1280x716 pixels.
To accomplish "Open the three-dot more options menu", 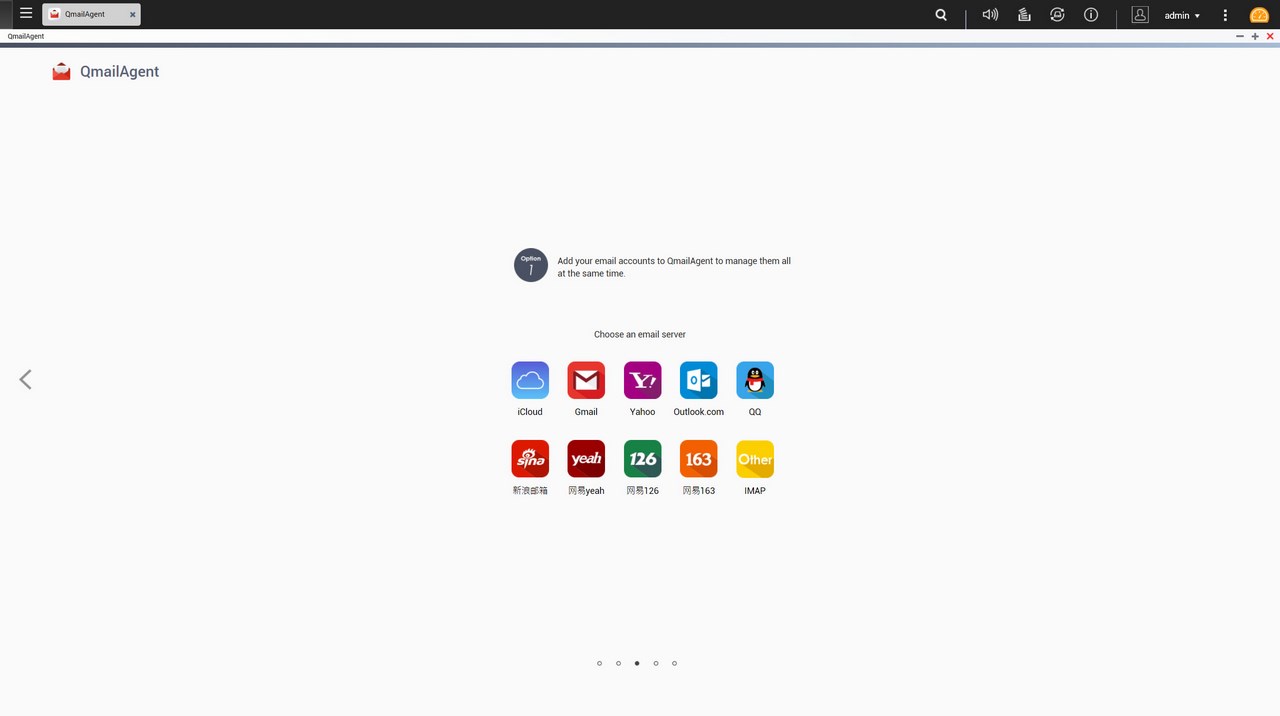I will pos(1225,15).
